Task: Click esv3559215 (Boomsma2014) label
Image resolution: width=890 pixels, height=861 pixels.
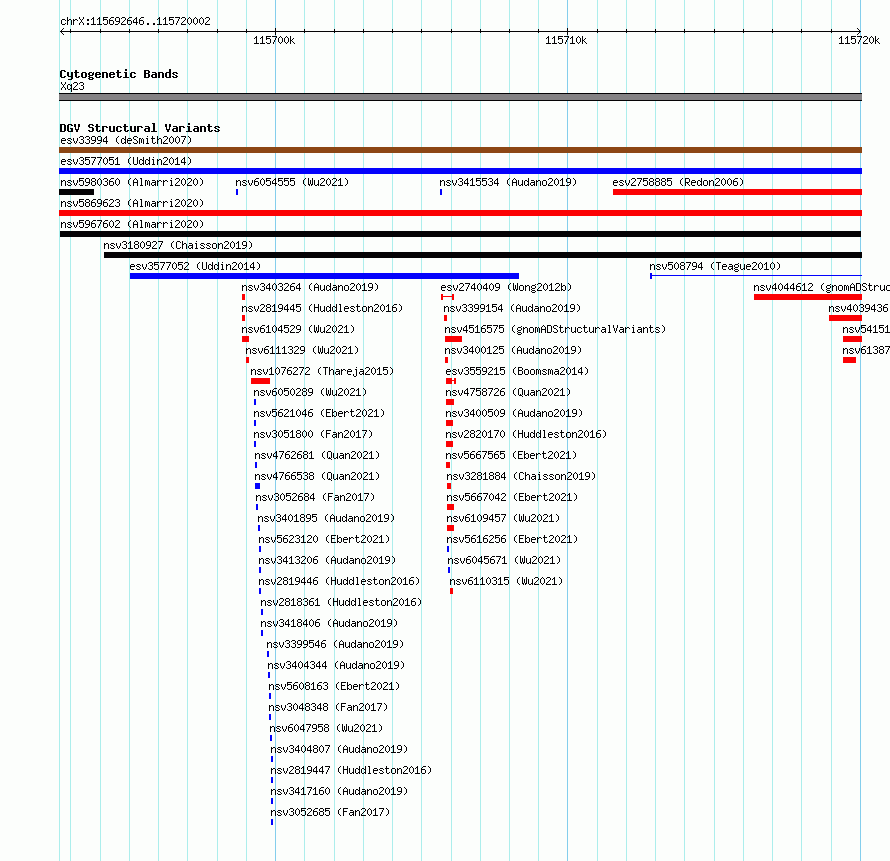Action: pos(517,371)
